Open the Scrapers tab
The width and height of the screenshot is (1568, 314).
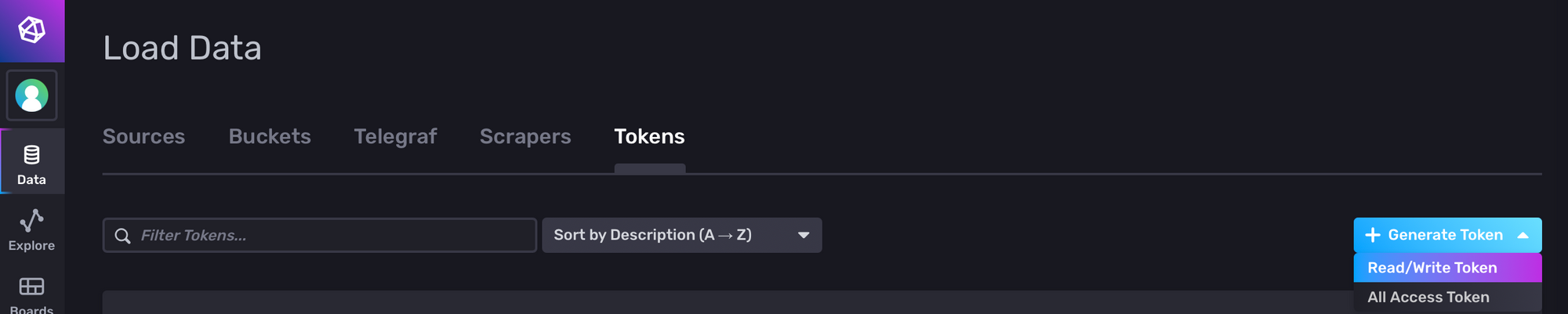click(x=525, y=136)
